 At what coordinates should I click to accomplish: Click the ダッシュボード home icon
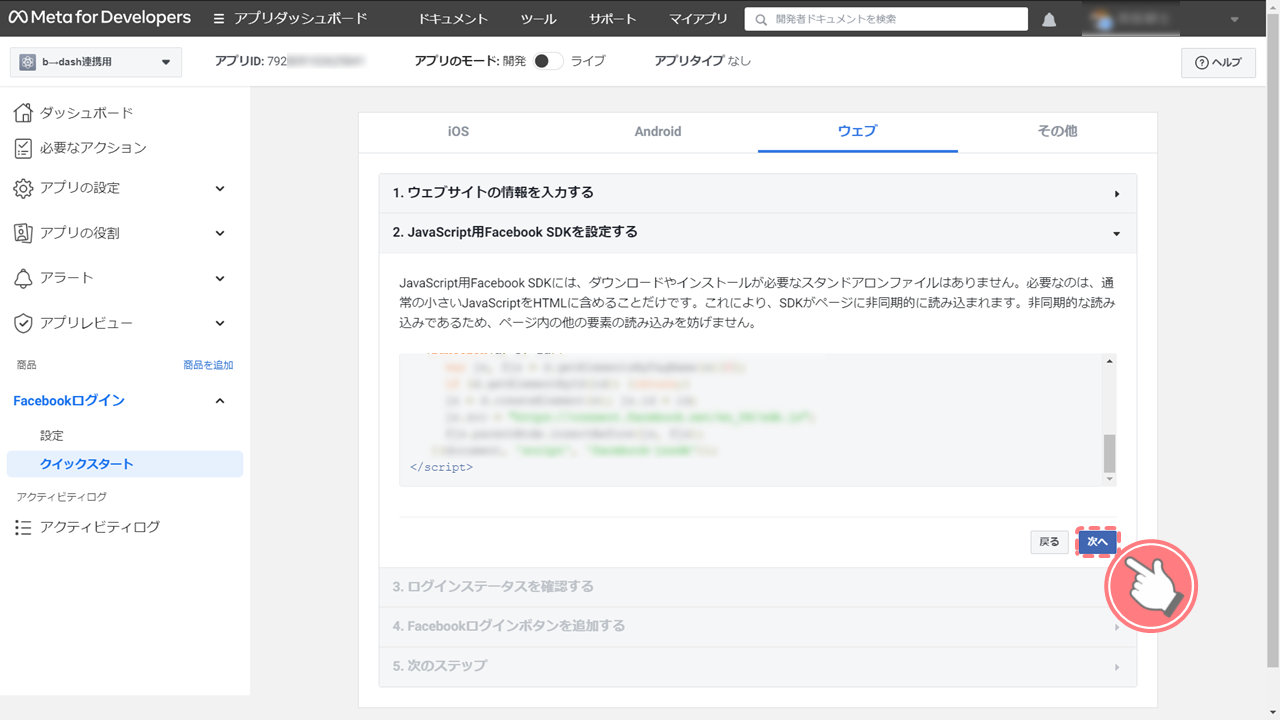(x=23, y=113)
